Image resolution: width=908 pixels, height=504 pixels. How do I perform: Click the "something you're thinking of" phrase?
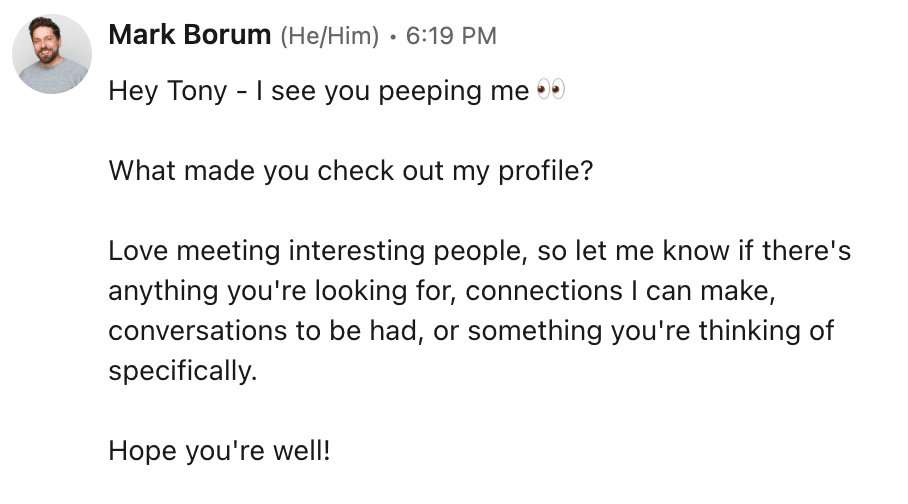651,331
